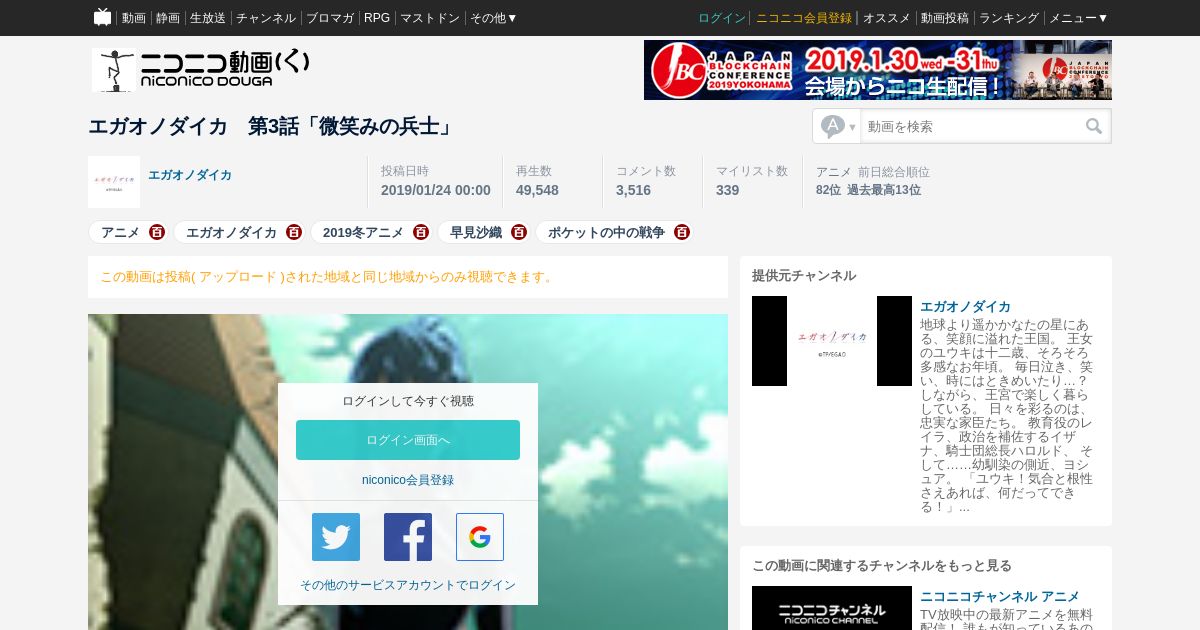1200x630 pixels.
Task: Expand the メニュー dropdown
Action: pos(1078,18)
